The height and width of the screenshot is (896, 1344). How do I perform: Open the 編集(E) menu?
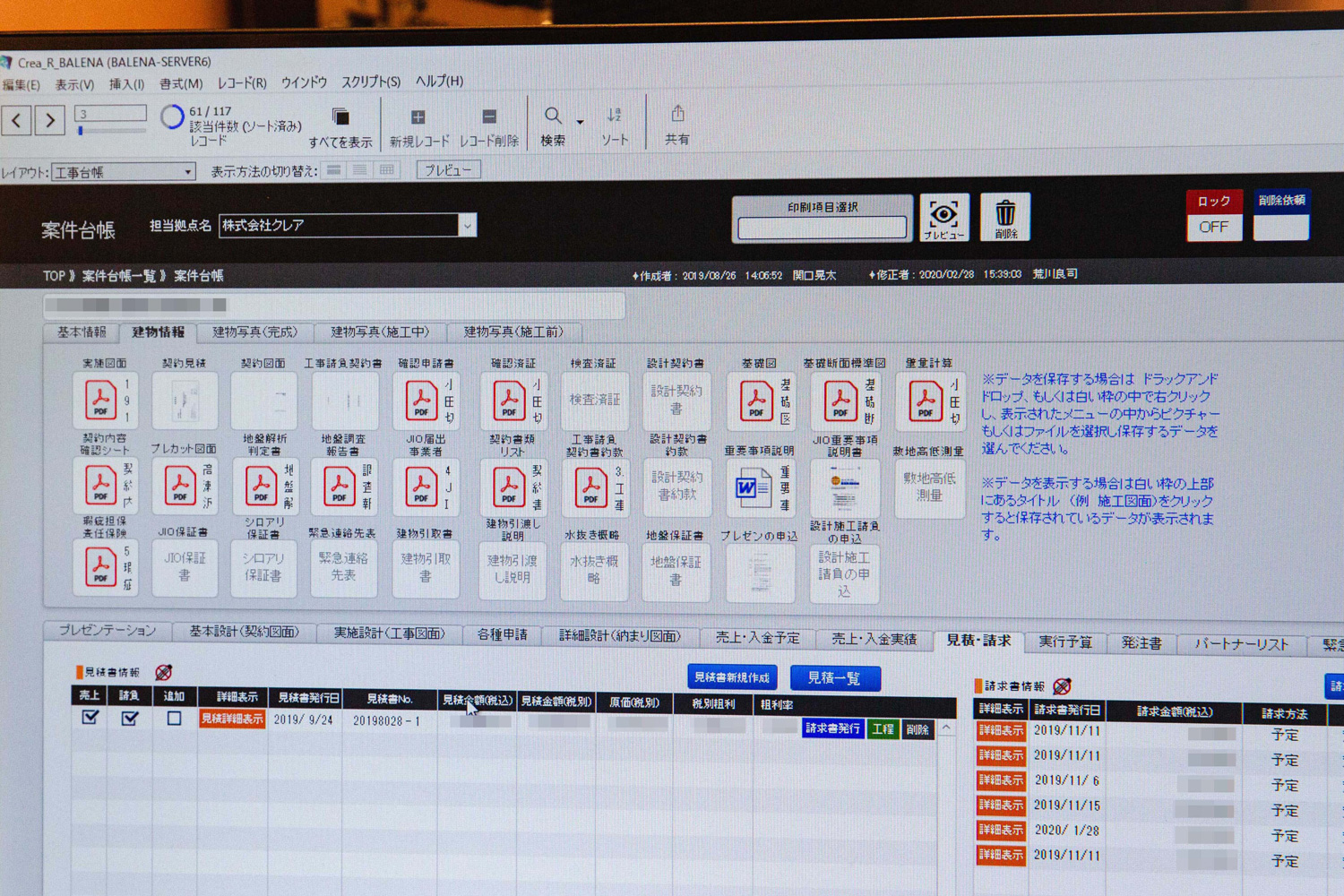(21, 85)
